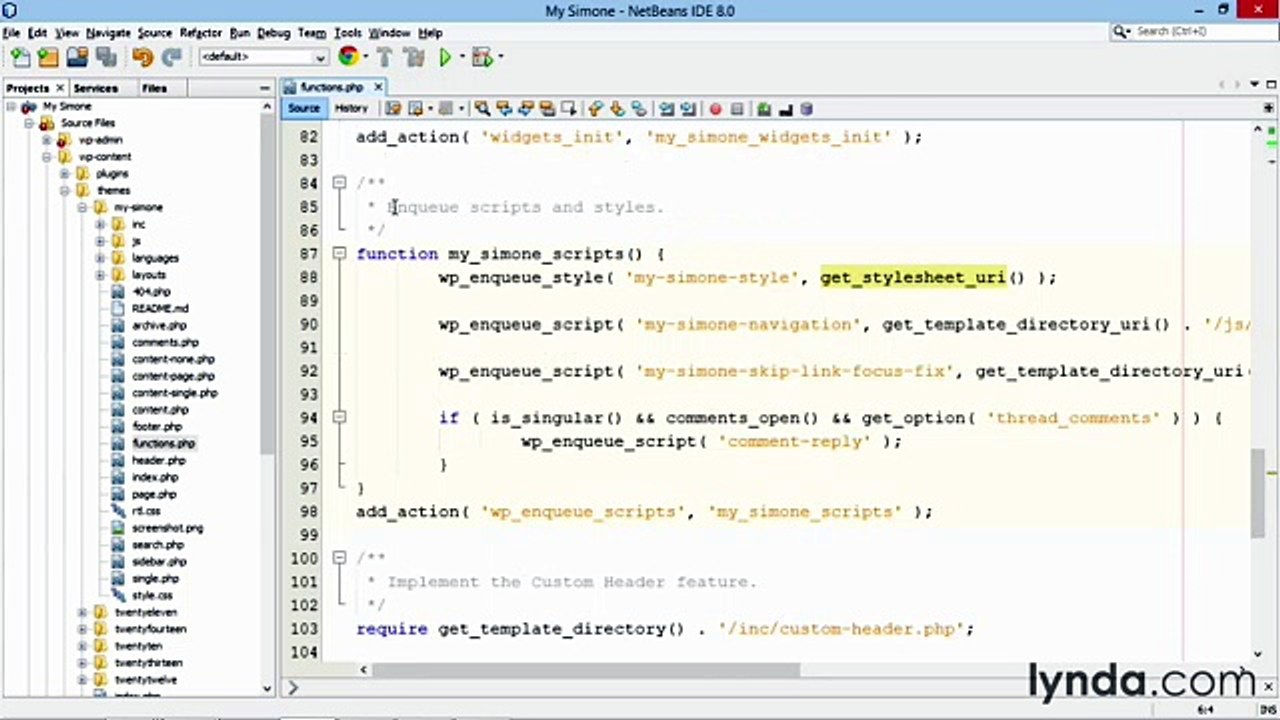
Task: Click the Find Previous Occurrence icon
Action: click(x=504, y=109)
